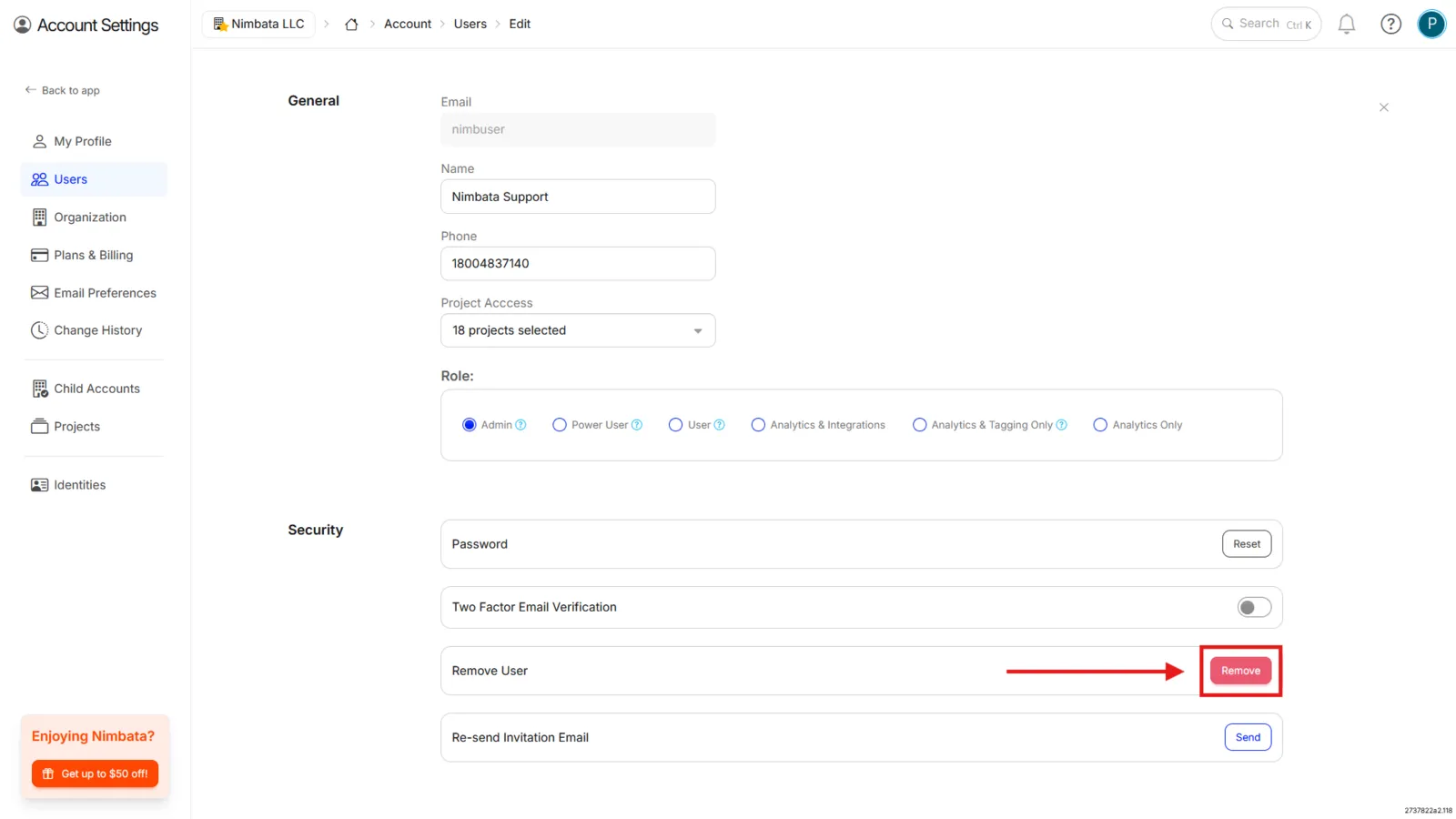Open the notifications bell

point(1347,25)
